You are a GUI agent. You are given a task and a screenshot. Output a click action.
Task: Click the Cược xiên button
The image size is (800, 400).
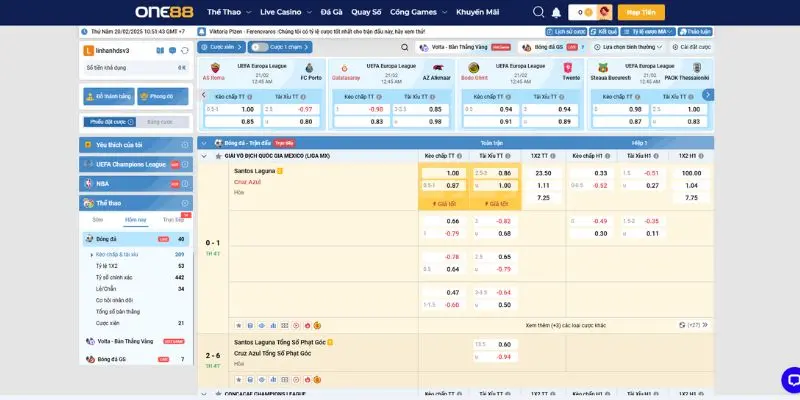[221, 47]
